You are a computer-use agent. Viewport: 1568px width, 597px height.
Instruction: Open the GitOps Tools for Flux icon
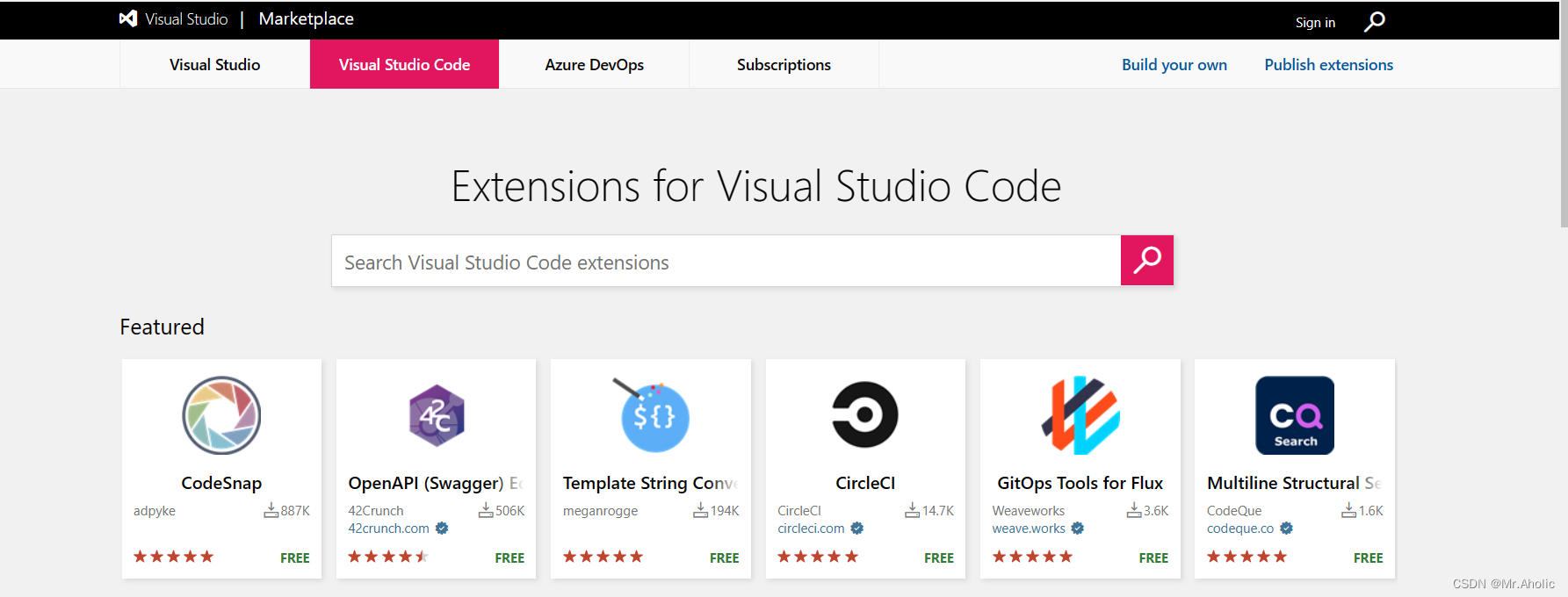tap(1080, 415)
